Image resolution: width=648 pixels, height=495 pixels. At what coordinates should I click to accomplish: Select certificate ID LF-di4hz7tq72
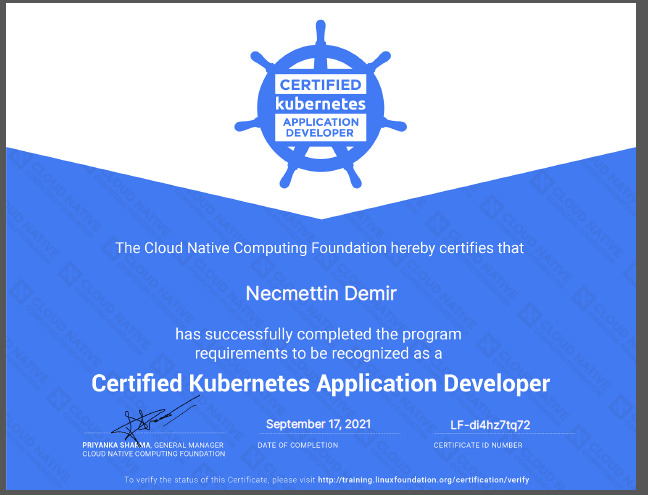tap(490, 425)
